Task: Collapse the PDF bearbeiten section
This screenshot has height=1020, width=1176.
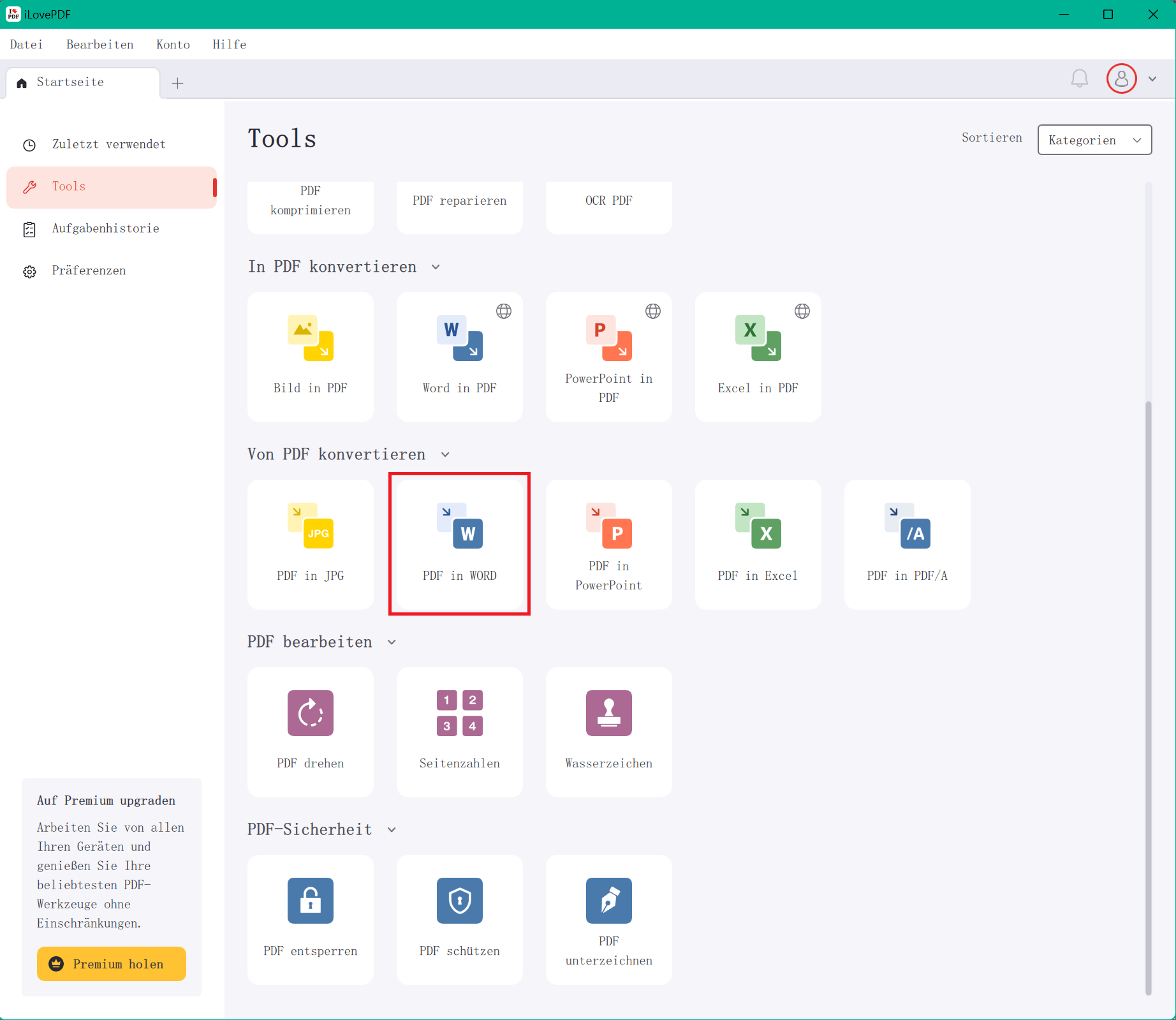Action: click(392, 642)
